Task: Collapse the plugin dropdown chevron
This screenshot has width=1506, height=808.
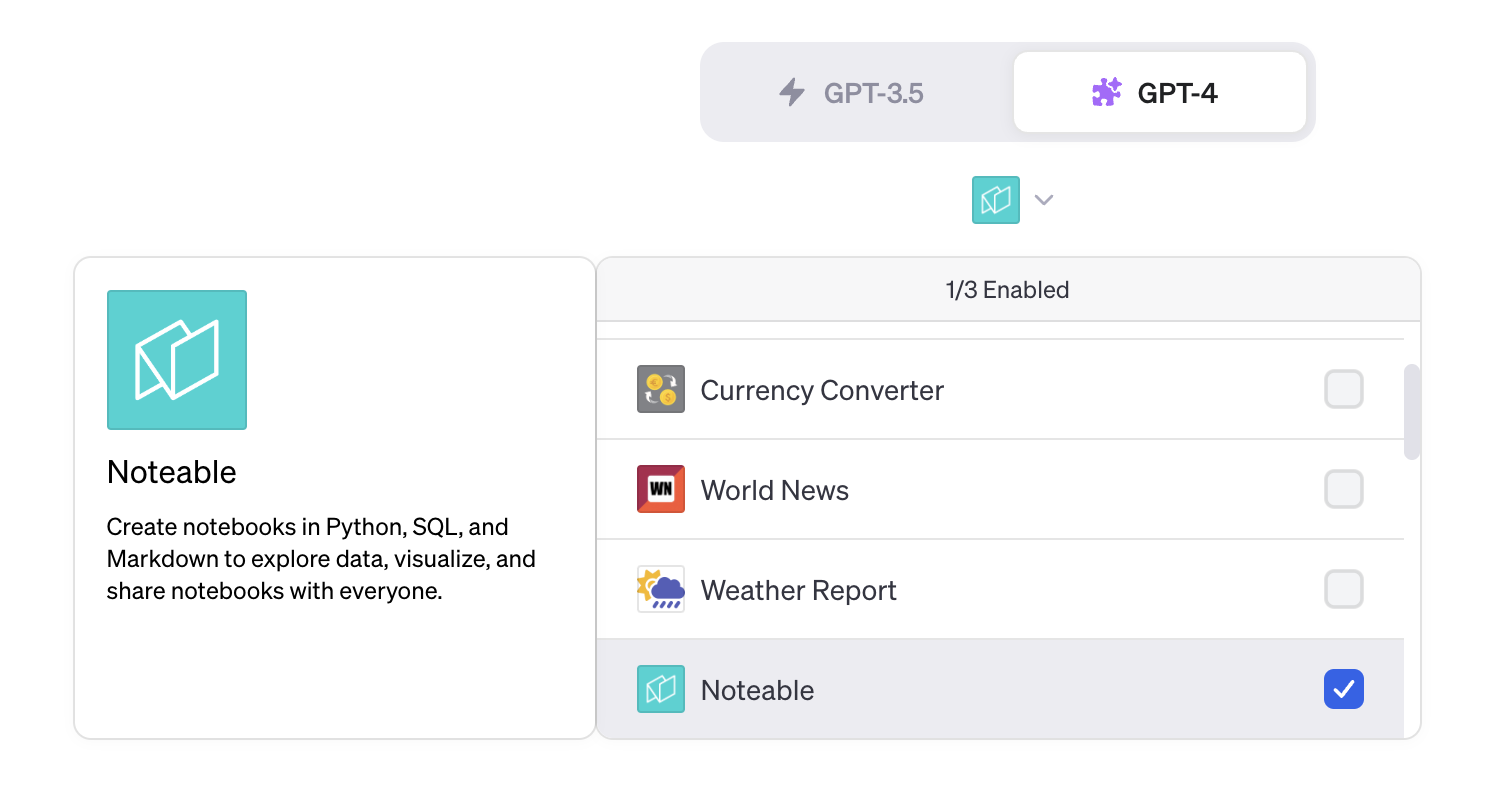Action: pyautogui.click(x=1044, y=200)
